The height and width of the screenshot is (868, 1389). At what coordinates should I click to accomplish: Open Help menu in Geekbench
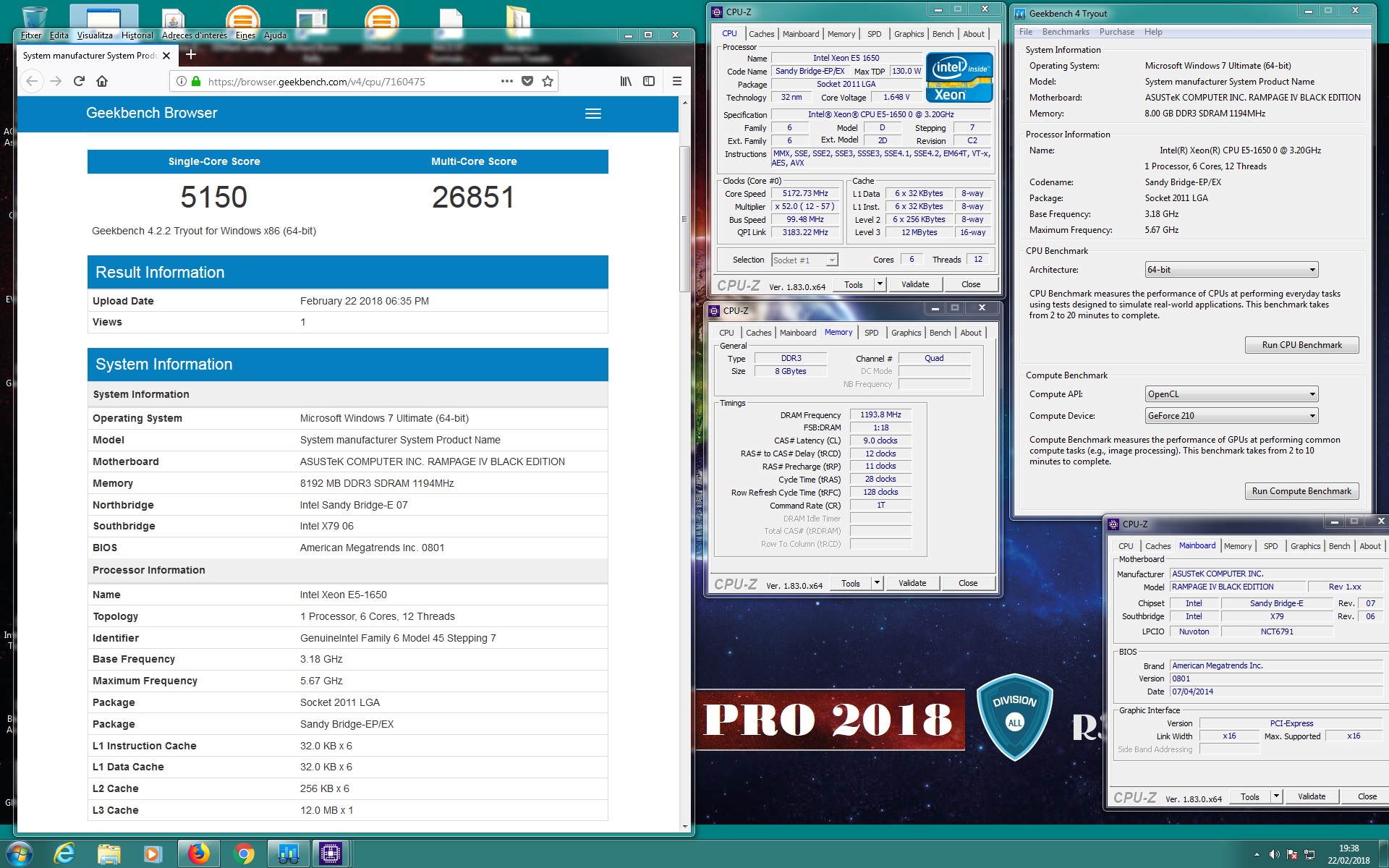(1153, 32)
